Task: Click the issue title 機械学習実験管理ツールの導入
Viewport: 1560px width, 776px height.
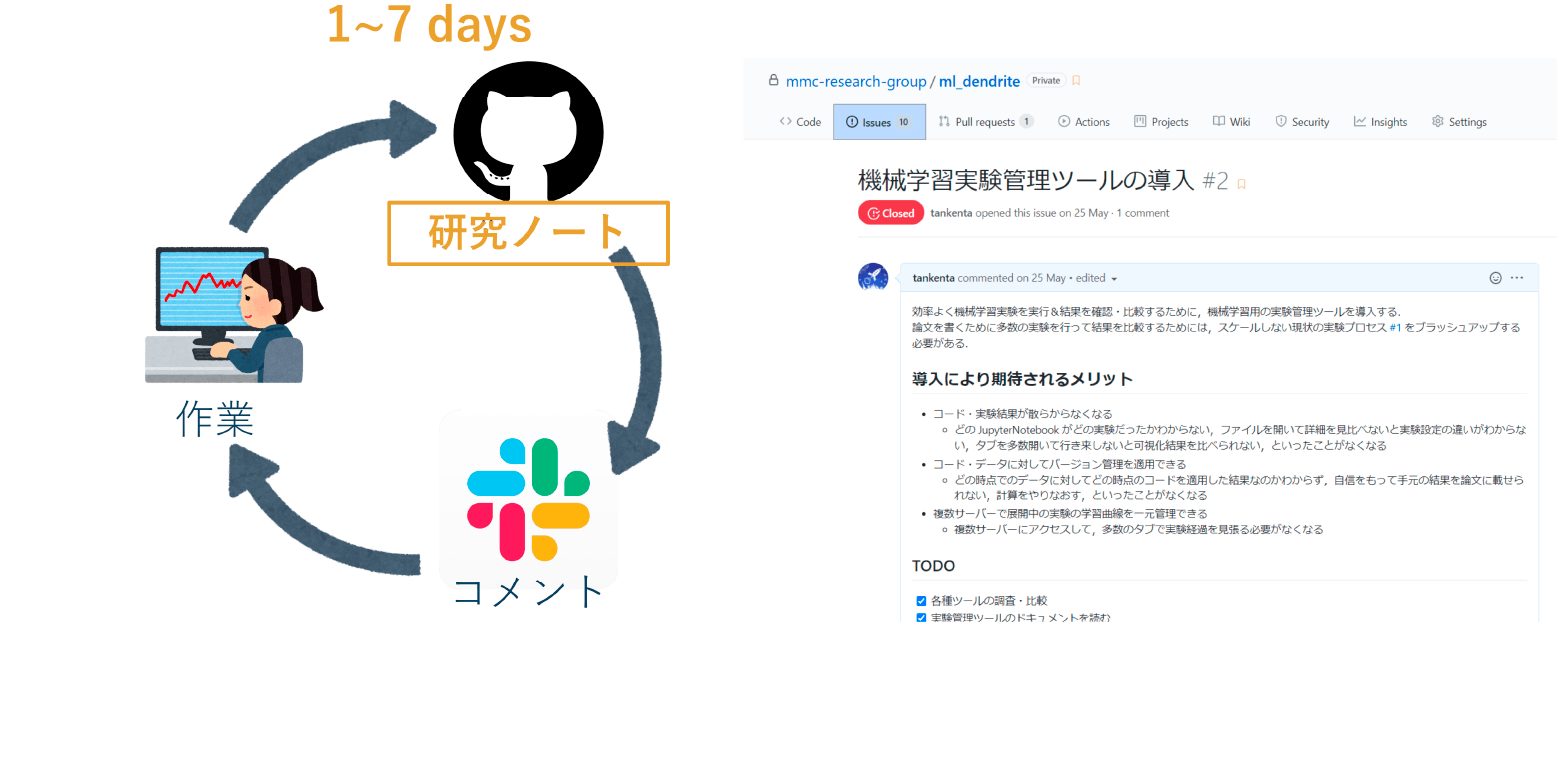Action: tap(1026, 181)
